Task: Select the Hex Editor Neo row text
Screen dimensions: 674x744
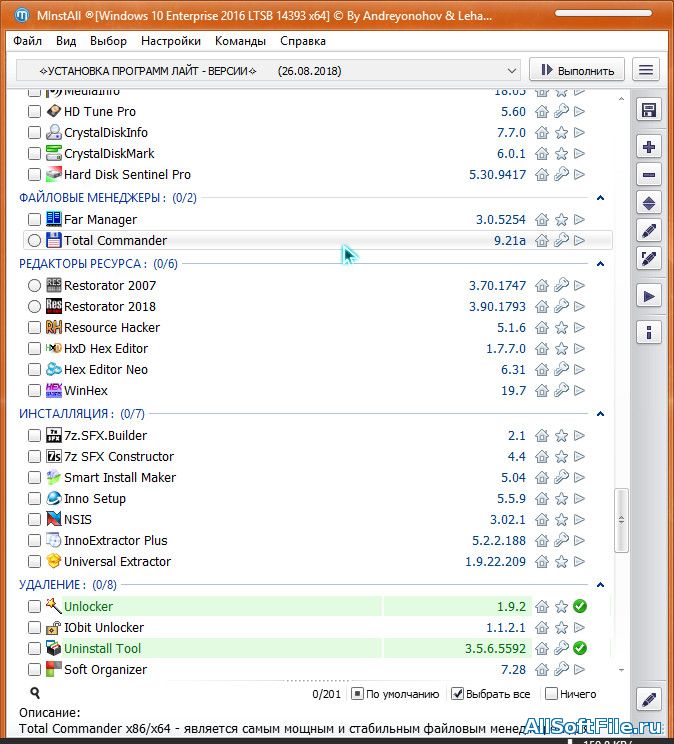Action: (106, 370)
